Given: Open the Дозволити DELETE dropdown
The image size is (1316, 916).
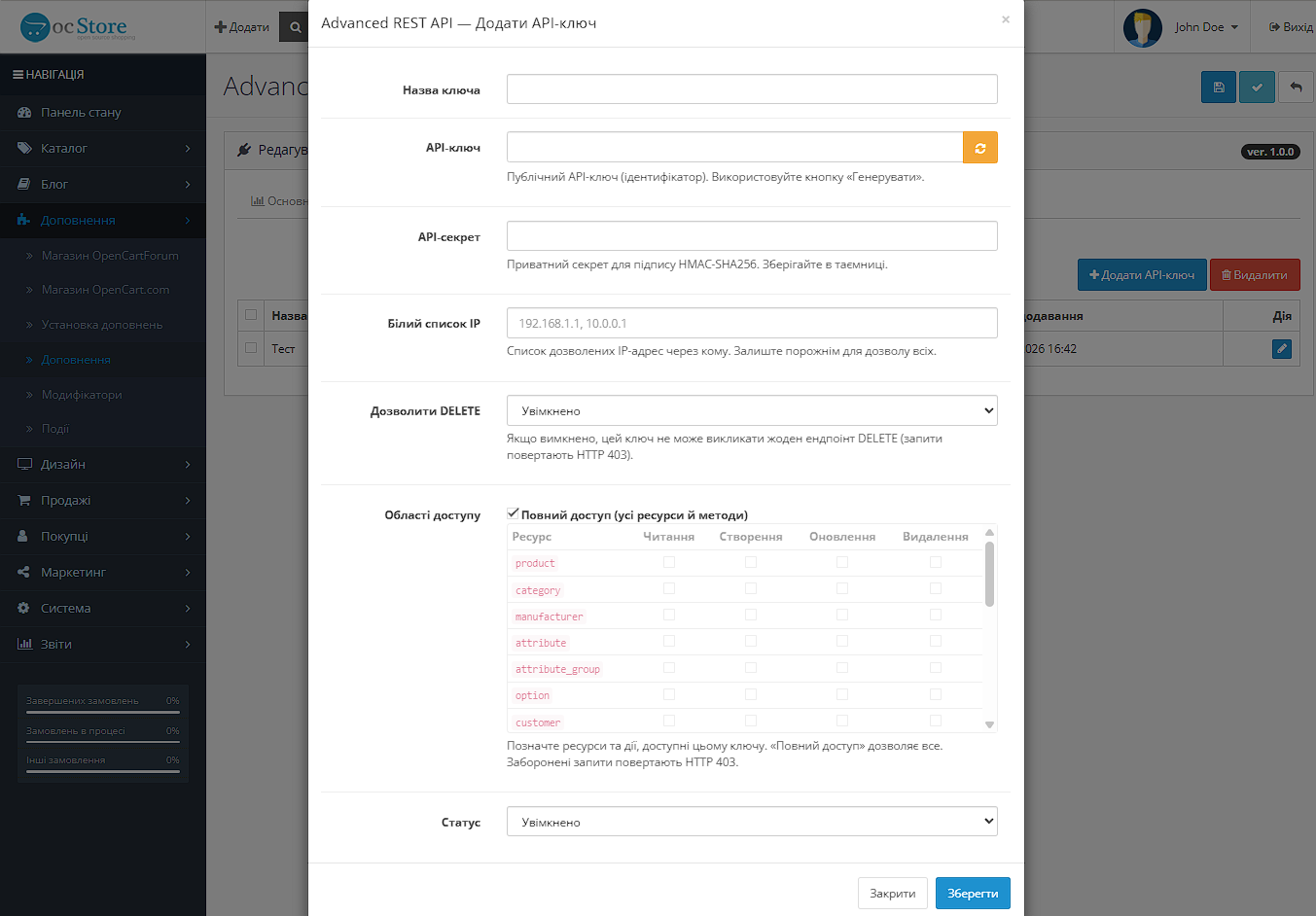Looking at the screenshot, I should 752,410.
